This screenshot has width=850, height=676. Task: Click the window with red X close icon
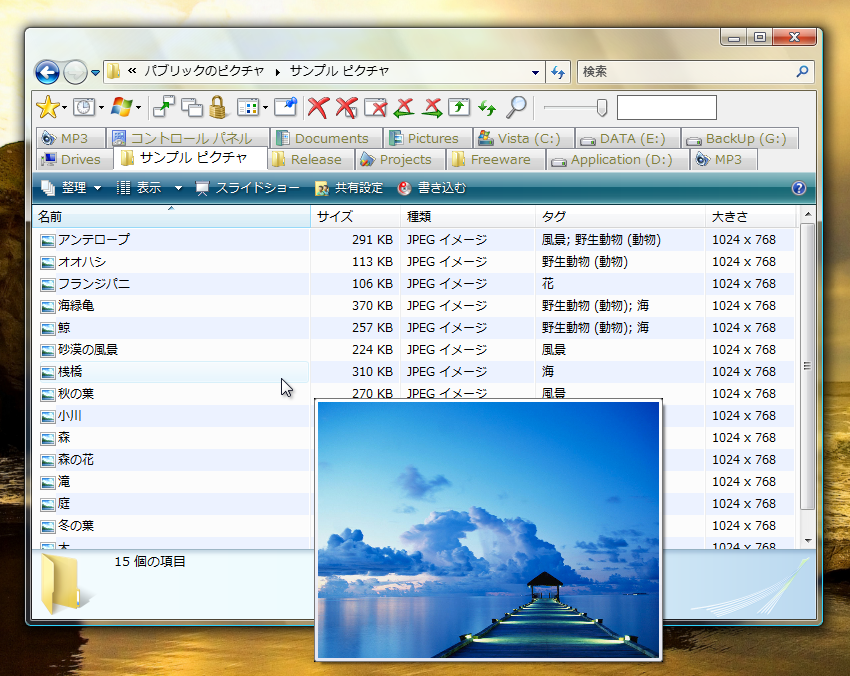pos(376,107)
